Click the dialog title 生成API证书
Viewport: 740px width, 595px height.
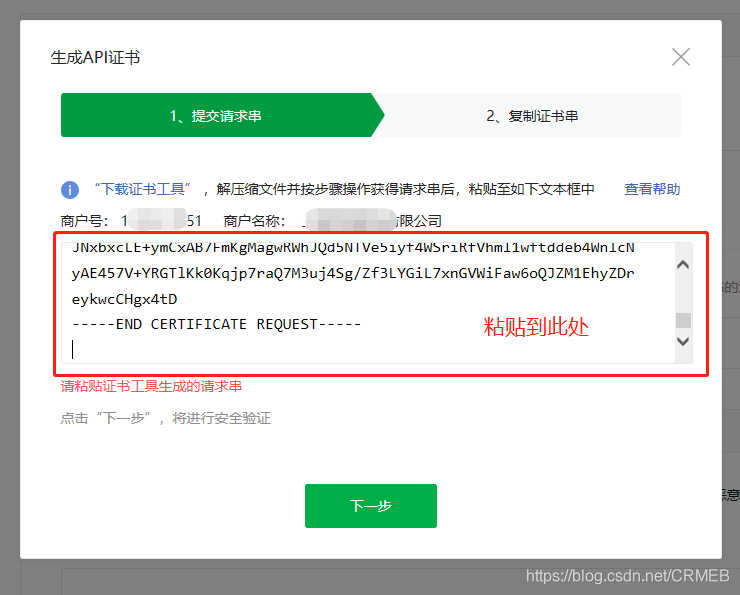point(95,58)
